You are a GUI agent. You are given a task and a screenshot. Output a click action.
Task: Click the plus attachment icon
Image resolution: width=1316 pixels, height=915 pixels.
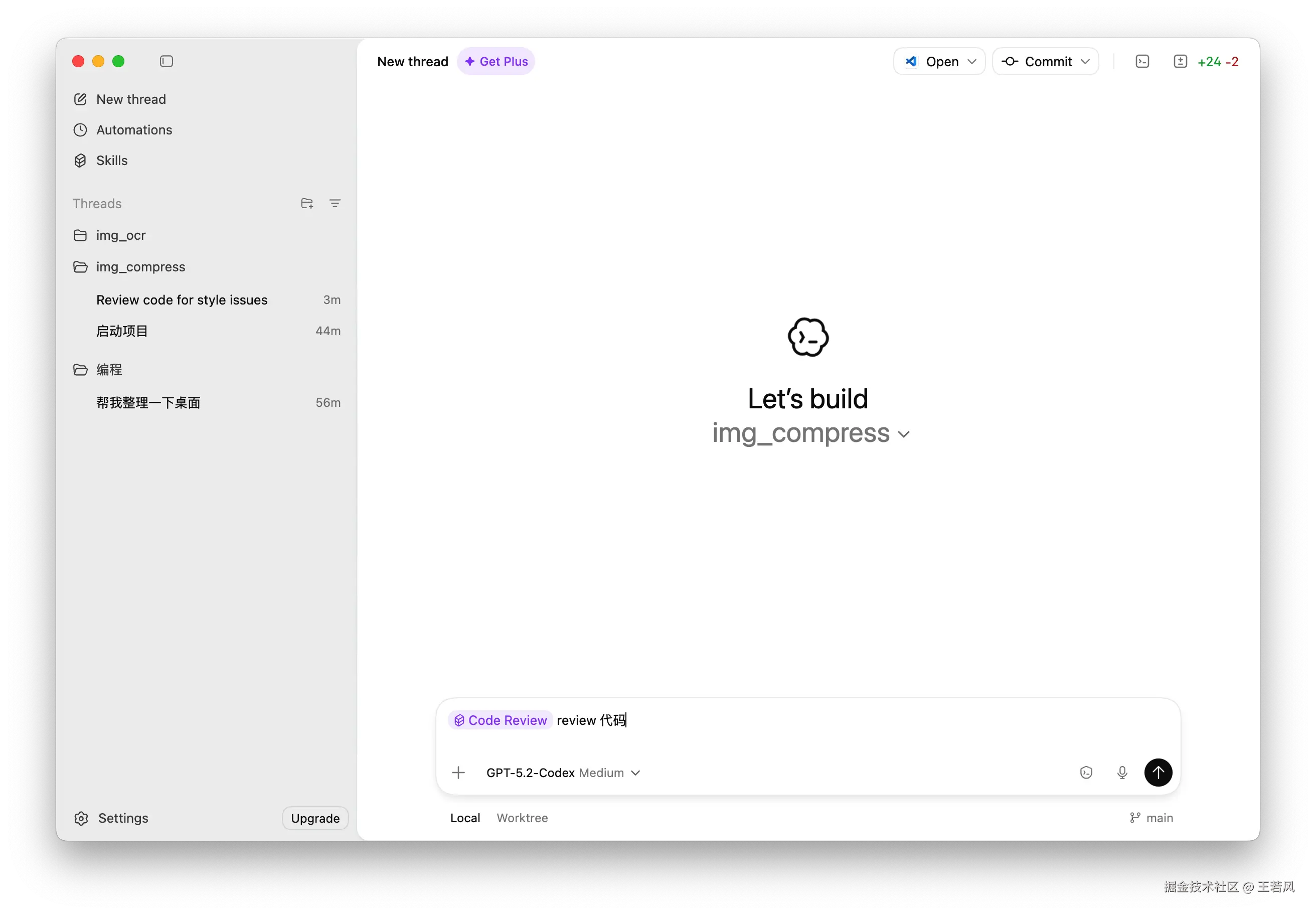coord(458,773)
